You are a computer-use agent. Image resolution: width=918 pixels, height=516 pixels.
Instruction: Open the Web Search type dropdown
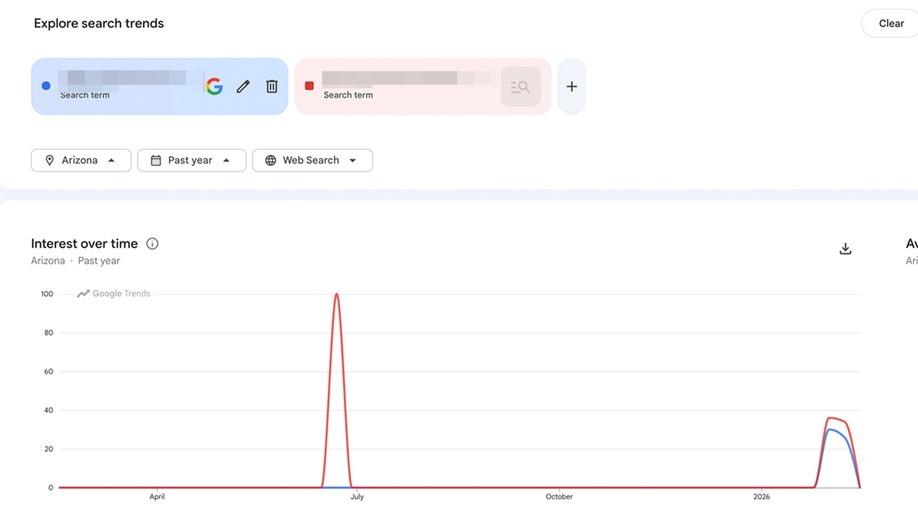tap(312, 160)
